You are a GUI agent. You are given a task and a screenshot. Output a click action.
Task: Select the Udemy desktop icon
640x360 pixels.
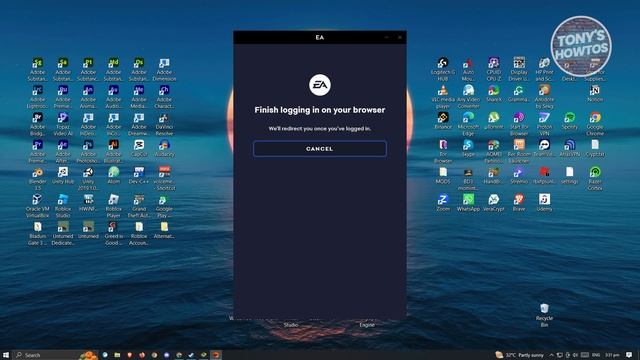tap(544, 203)
